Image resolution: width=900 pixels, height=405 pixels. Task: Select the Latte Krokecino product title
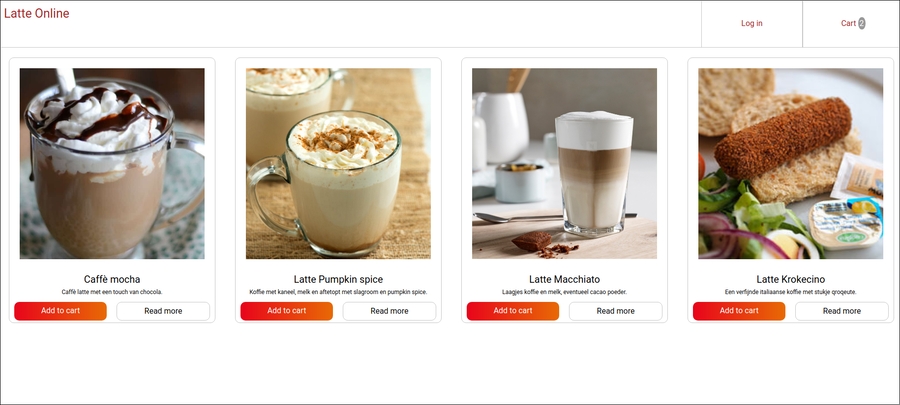790,279
